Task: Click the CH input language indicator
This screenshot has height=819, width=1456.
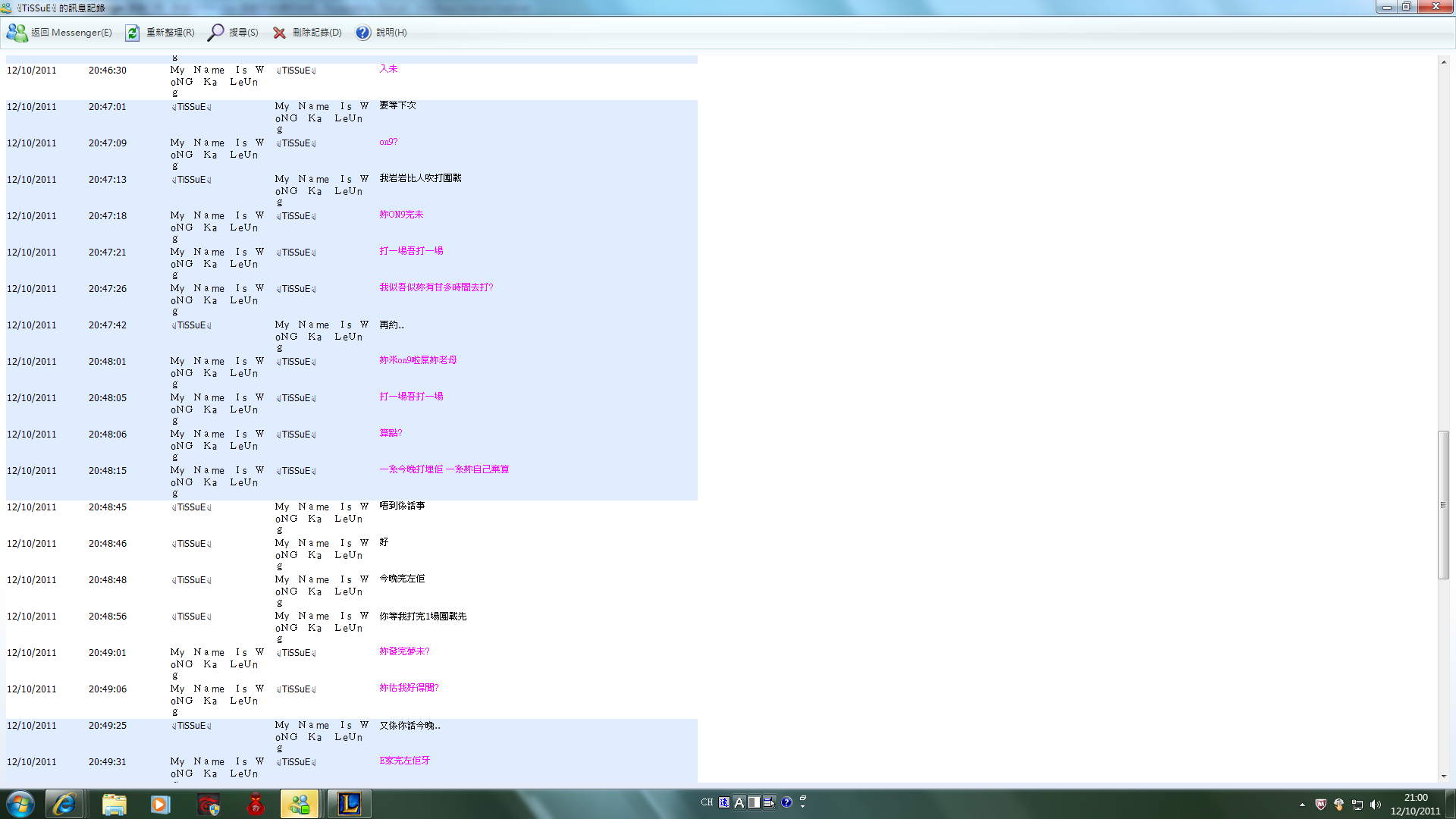Action: point(707,802)
